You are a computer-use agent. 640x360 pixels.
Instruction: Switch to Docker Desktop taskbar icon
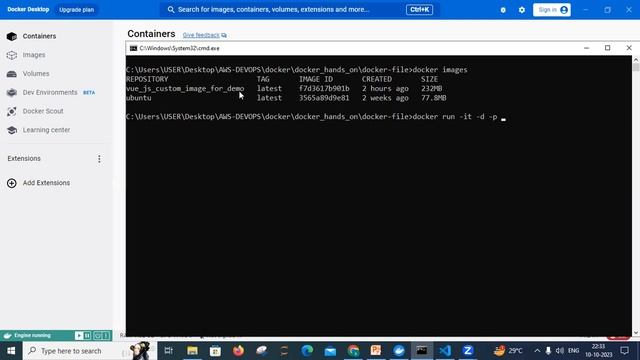coord(399,351)
